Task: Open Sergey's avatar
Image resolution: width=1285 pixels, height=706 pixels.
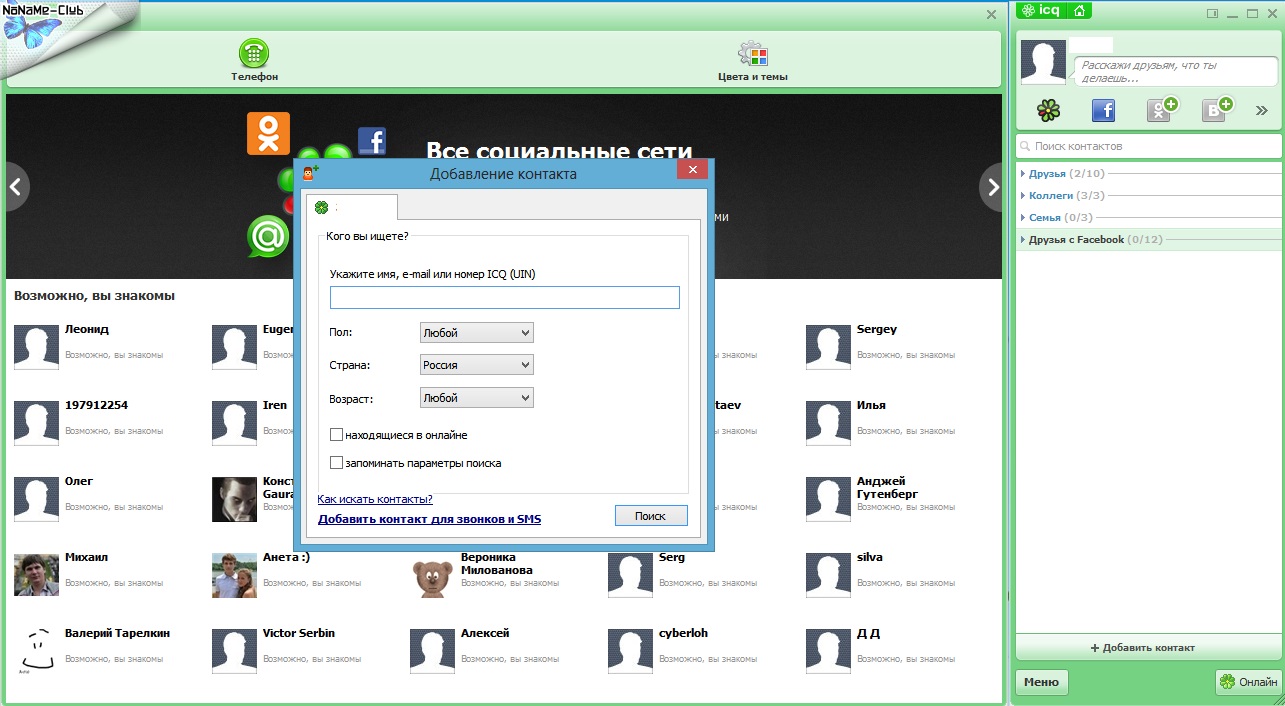Action: [829, 346]
